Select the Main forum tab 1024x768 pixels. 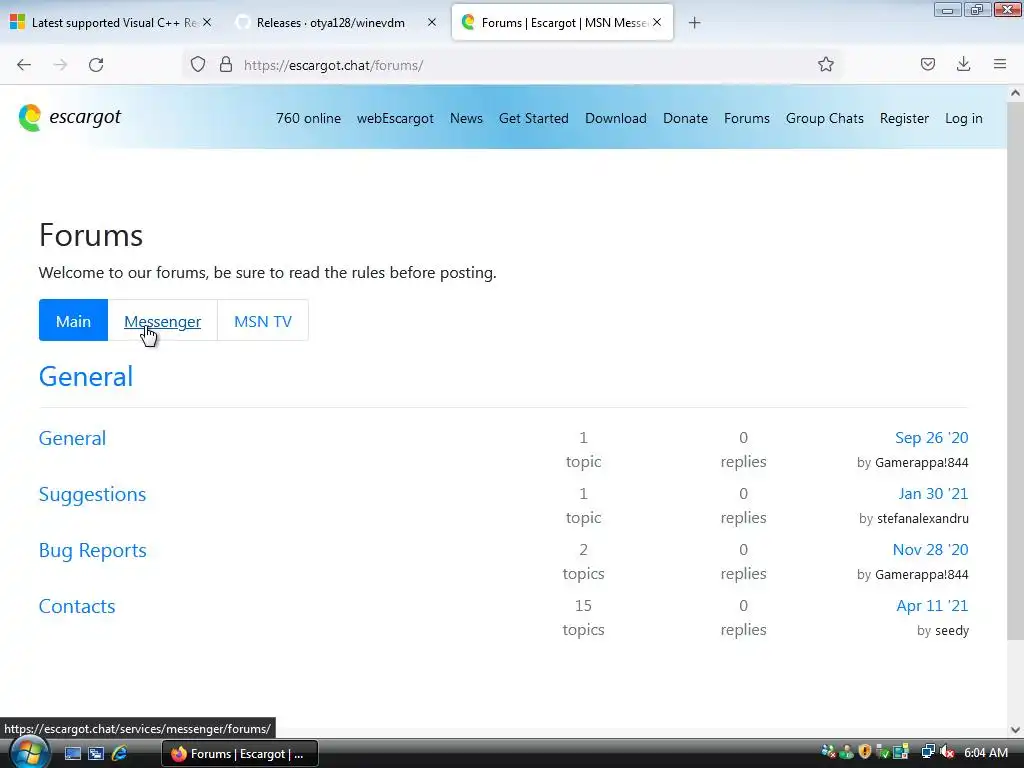[73, 321]
